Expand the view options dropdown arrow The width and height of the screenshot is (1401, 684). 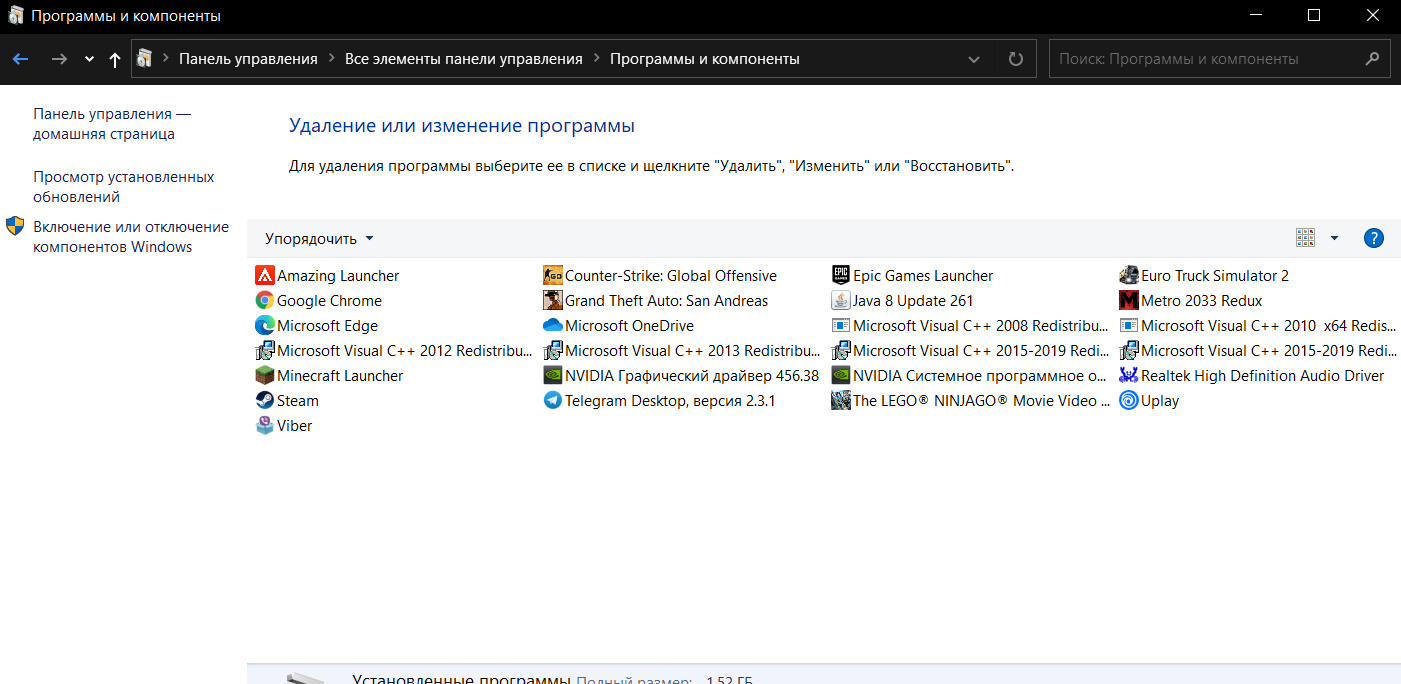1334,238
